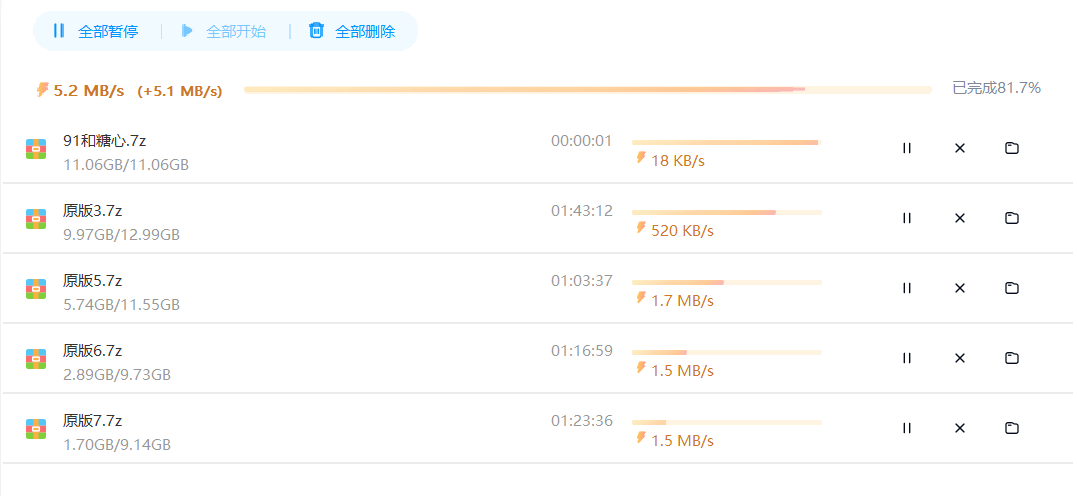Click the overall download progress bar
This screenshot has width=1077, height=496.
pos(587,89)
